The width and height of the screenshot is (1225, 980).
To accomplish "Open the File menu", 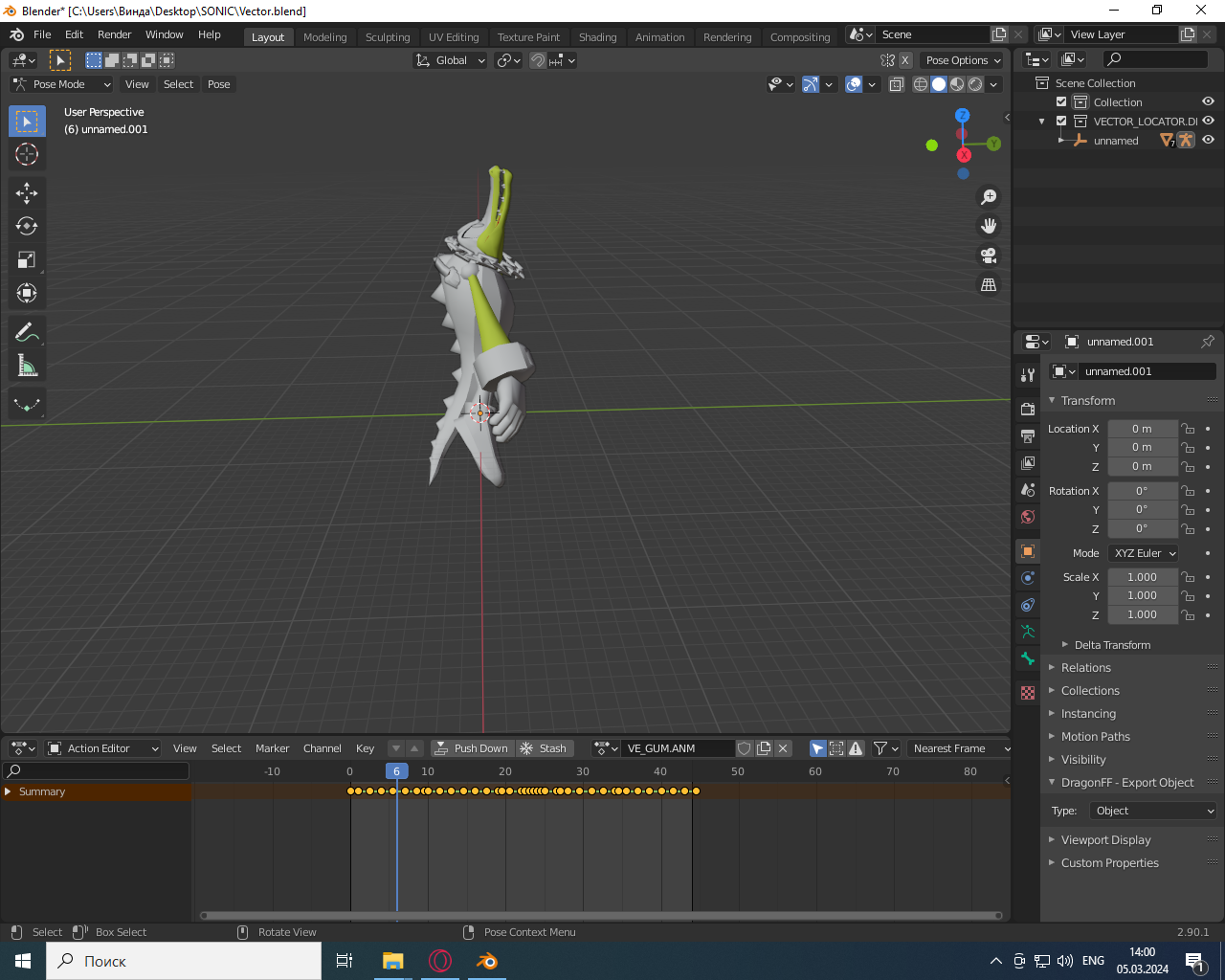I will tap(42, 34).
